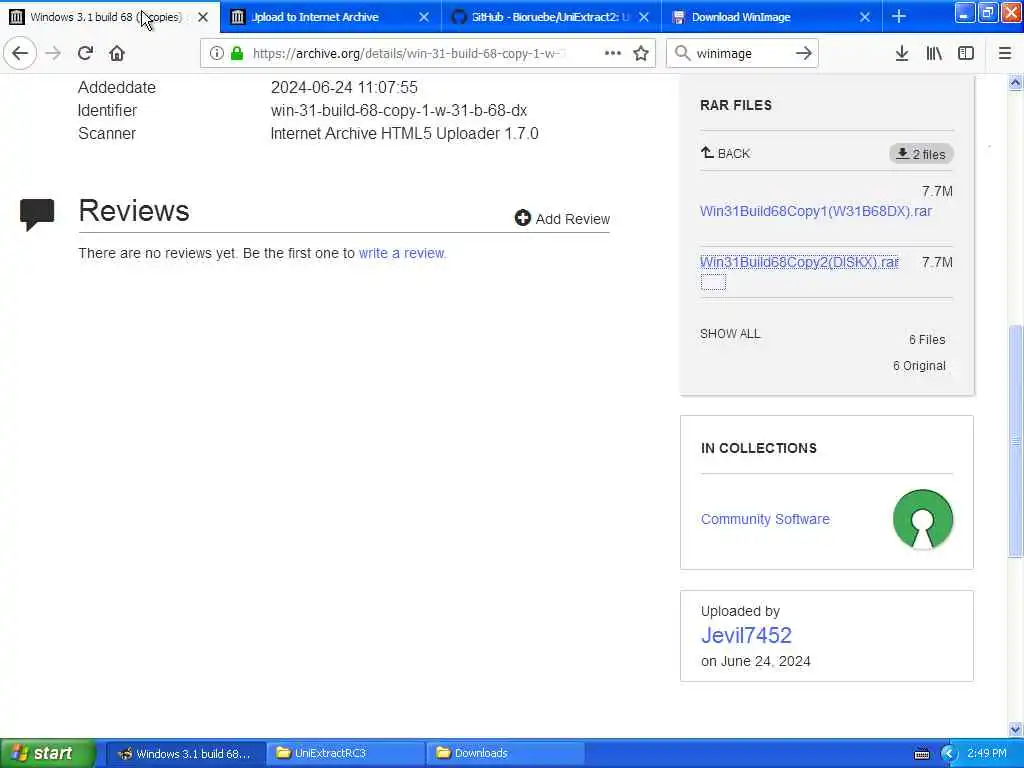Click the Reviews speech bubble icon
This screenshot has height=768, width=1024.
point(37,214)
